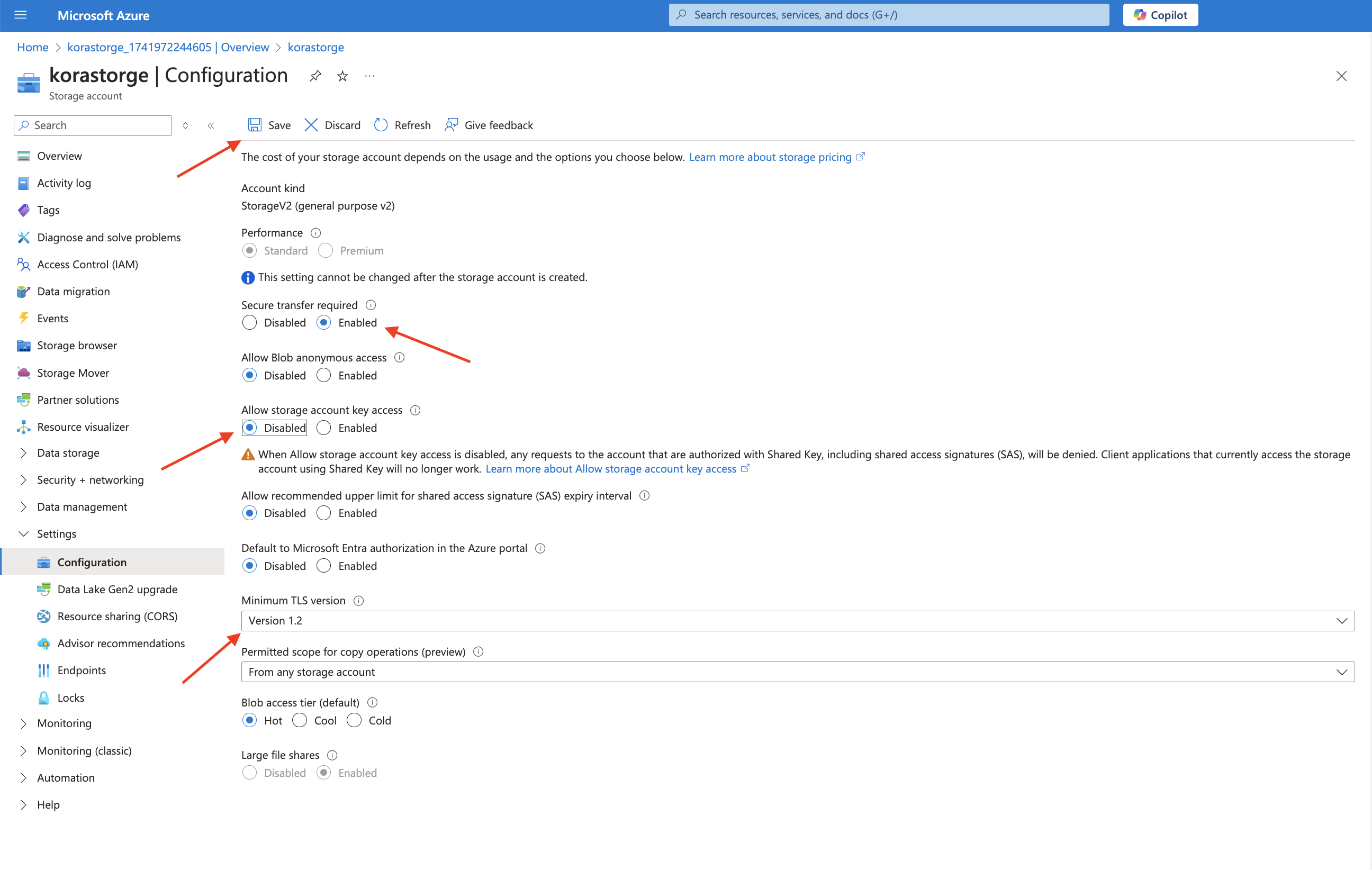Go to korastorge breadcrumb

coord(315,47)
